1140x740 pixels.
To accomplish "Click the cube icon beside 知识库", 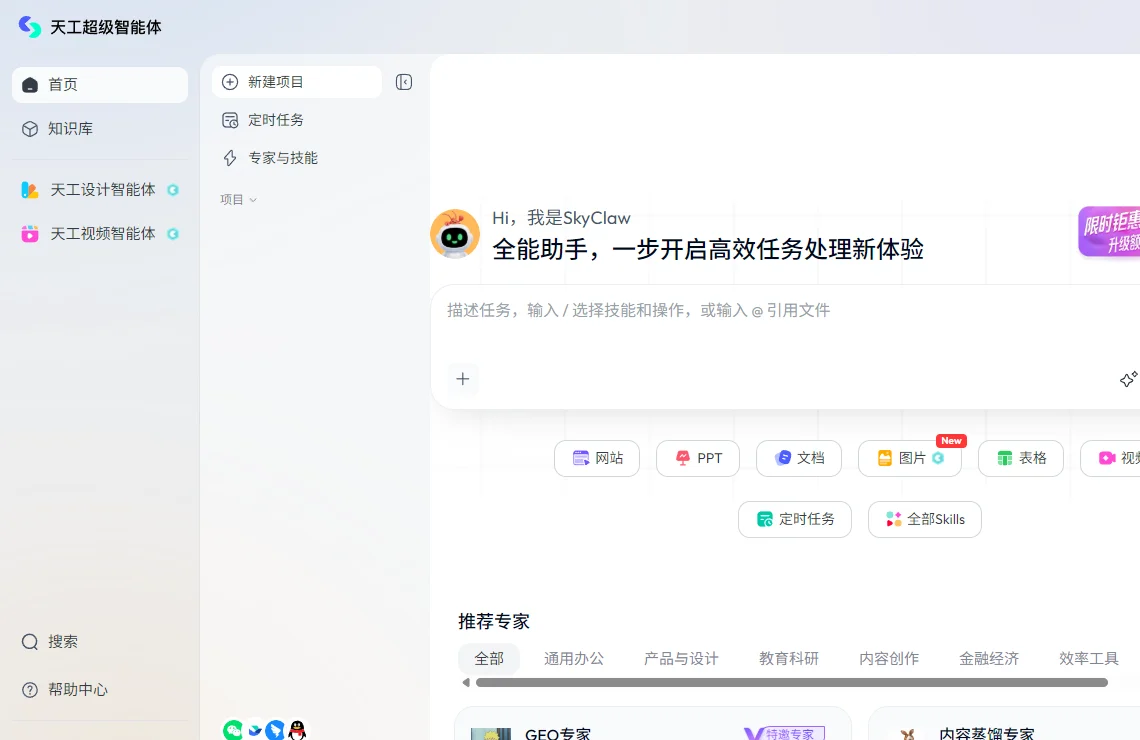I will (x=30, y=129).
